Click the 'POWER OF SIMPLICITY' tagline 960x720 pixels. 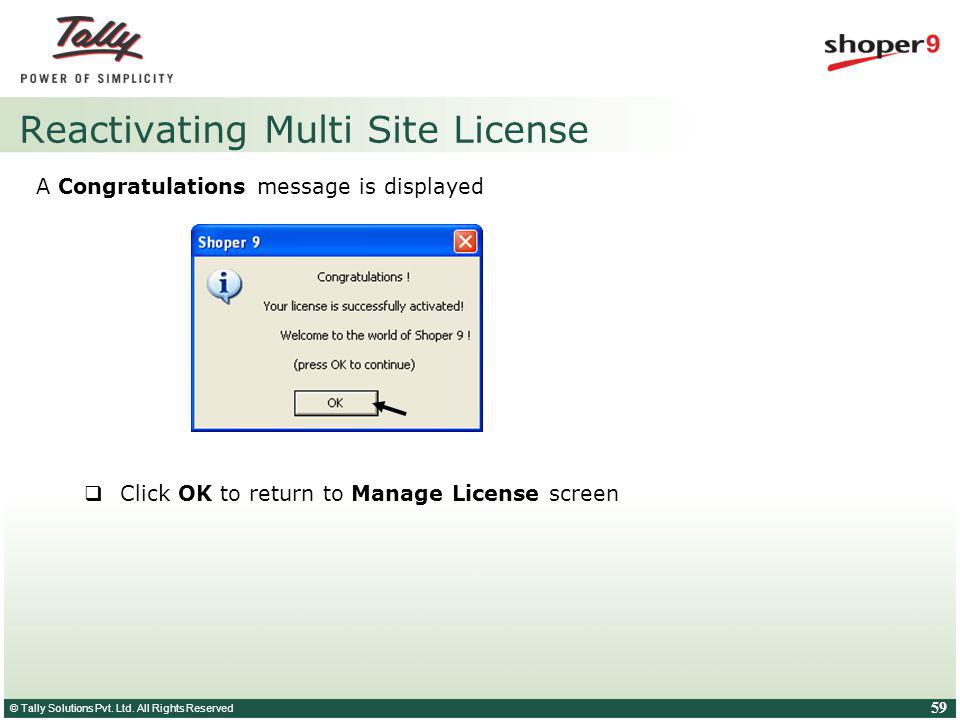click(x=97, y=78)
